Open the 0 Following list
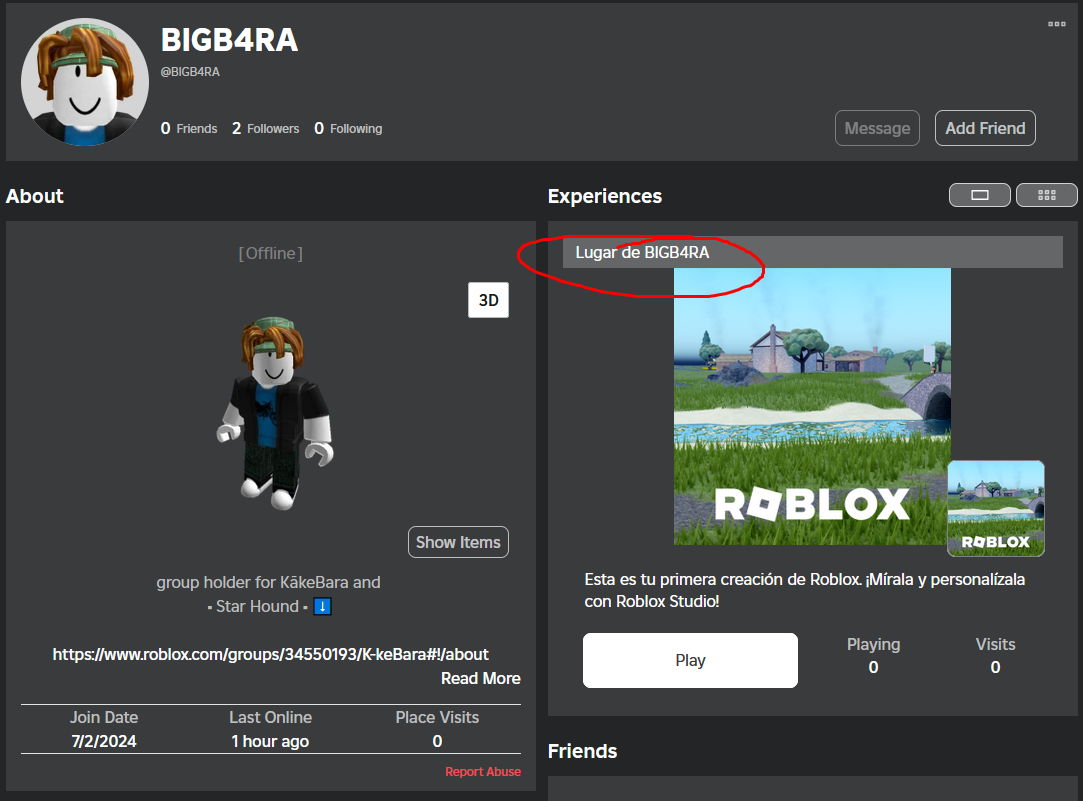Image resolution: width=1083 pixels, height=801 pixels. tap(348, 128)
